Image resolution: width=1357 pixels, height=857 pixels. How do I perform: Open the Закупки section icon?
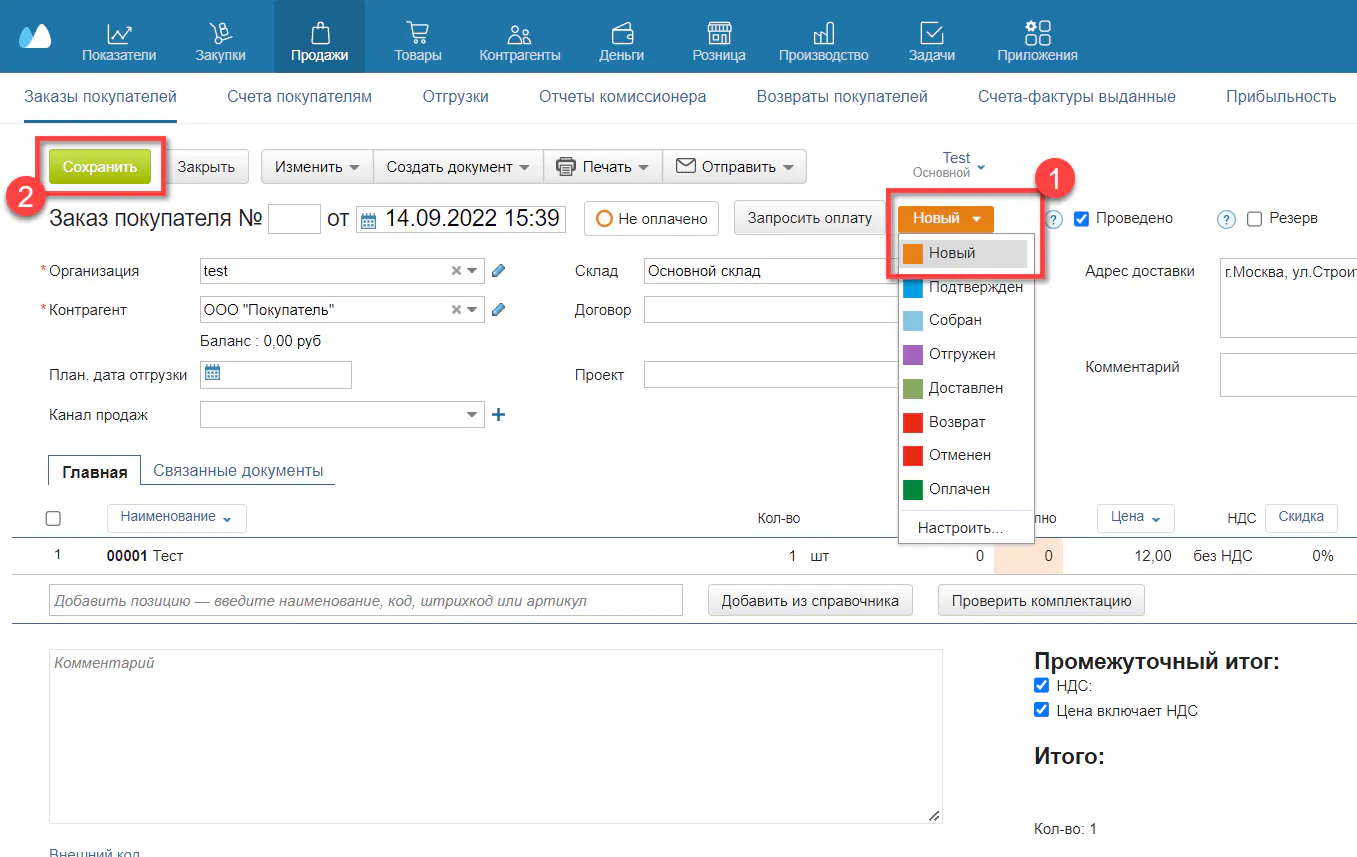(220, 34)
